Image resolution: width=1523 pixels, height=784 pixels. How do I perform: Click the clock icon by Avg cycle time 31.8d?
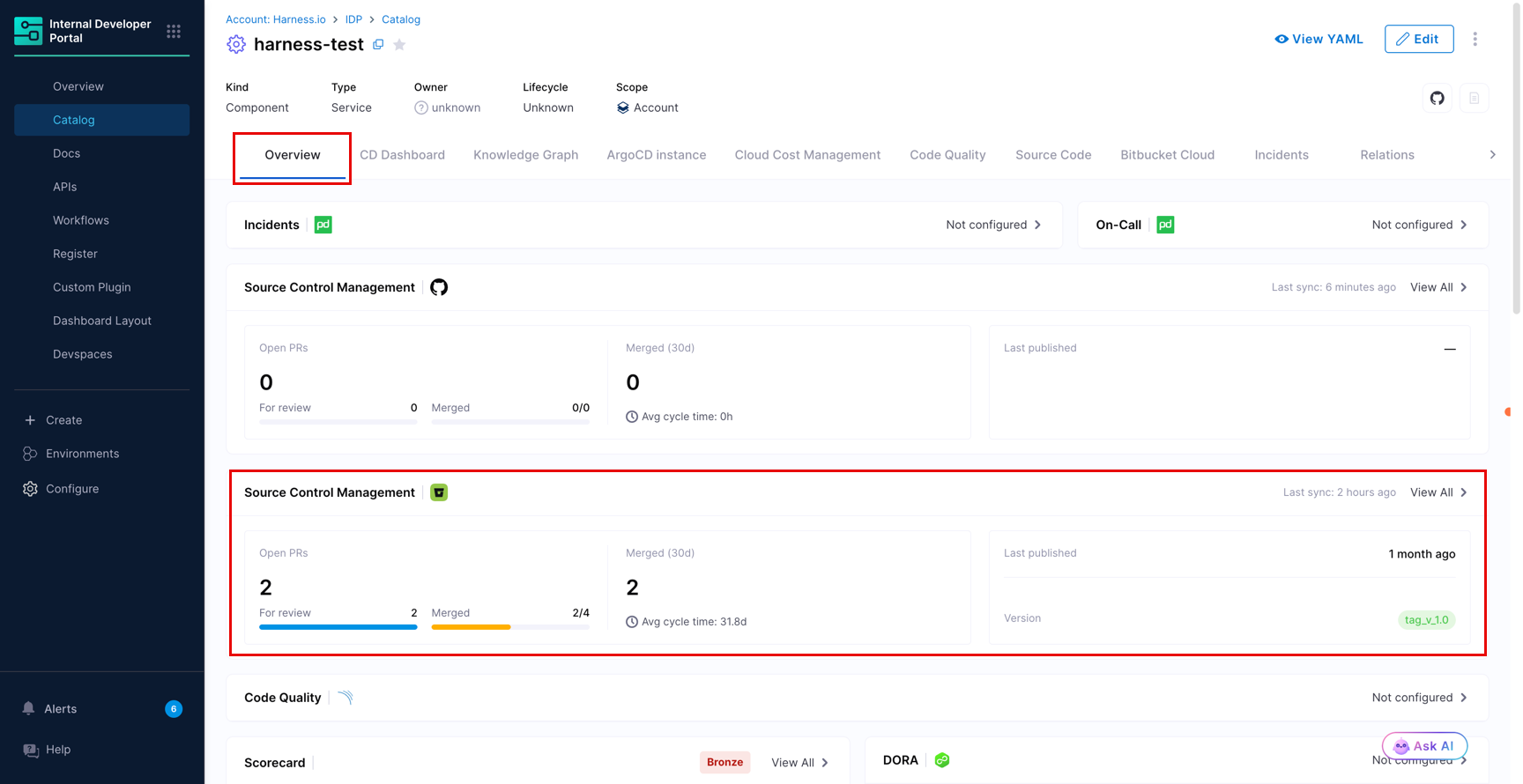(632, 622)
